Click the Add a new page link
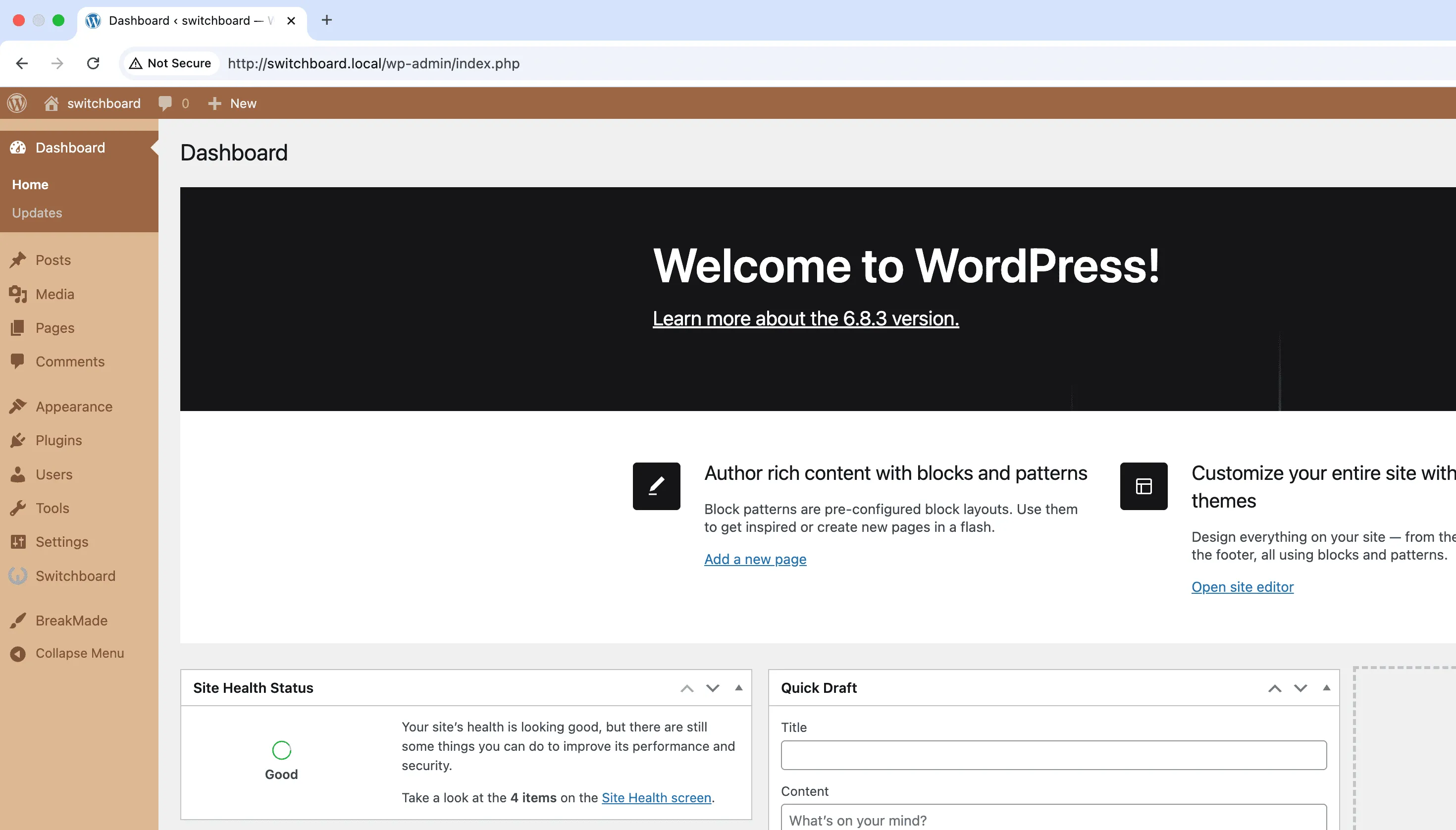Screen dimensions: 1456x830 (x=755, y=559)
